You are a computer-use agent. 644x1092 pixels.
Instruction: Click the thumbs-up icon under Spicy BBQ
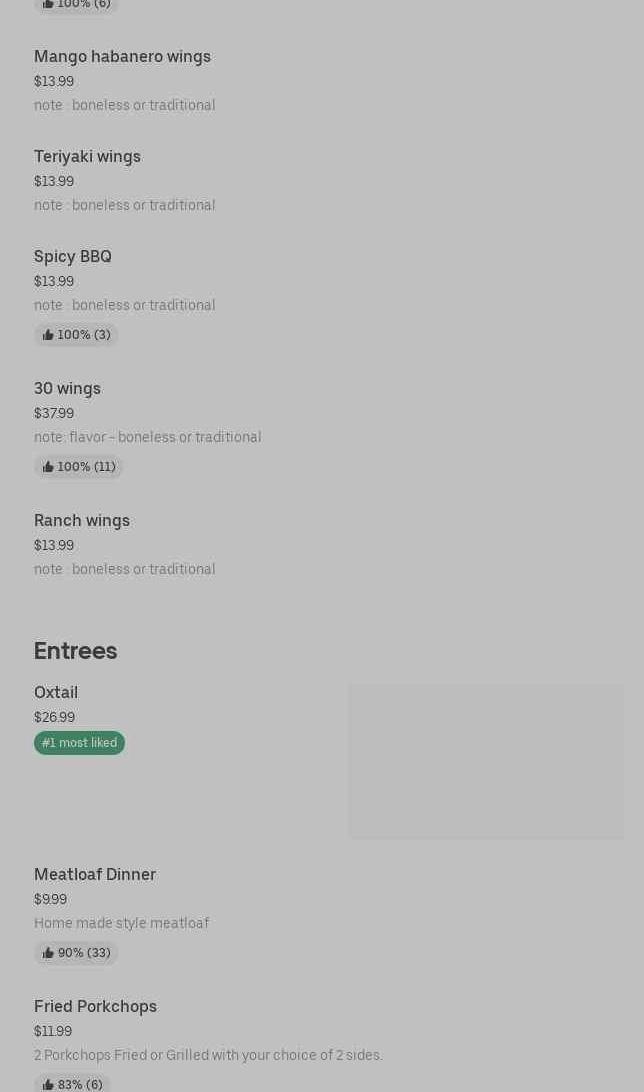48,335
